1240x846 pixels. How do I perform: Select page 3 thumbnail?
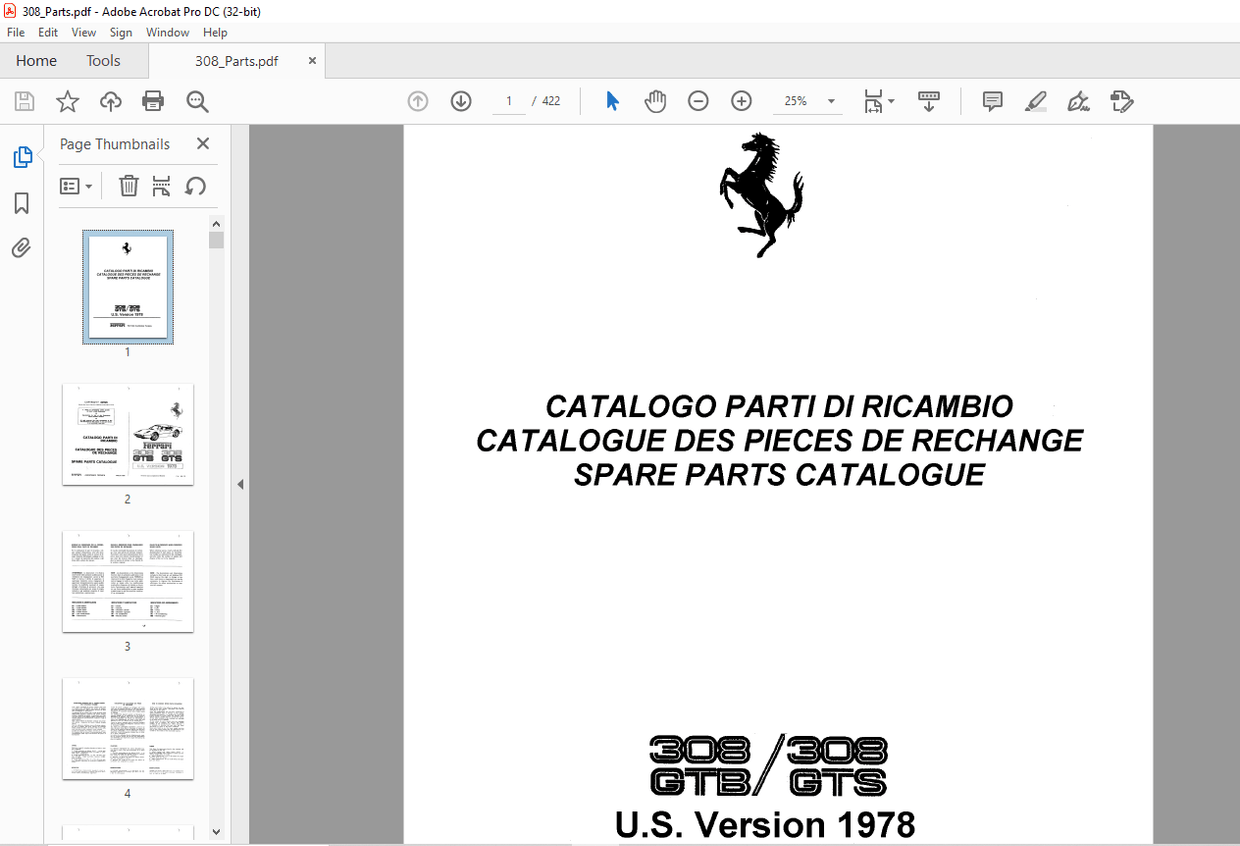pos(127,582)
